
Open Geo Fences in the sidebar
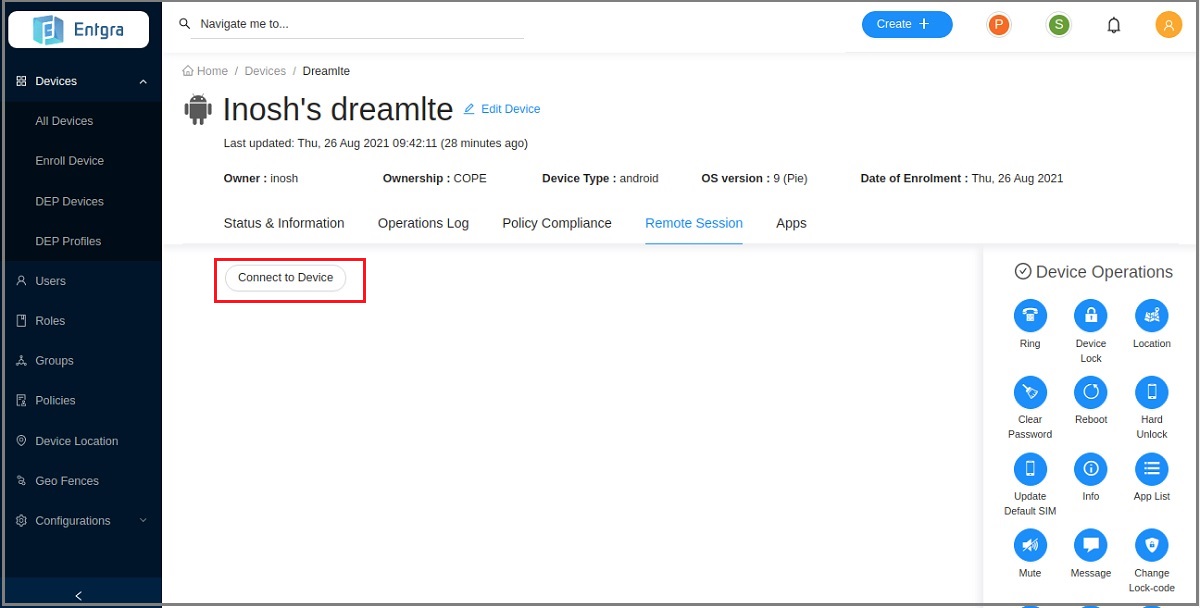[66, 481]
